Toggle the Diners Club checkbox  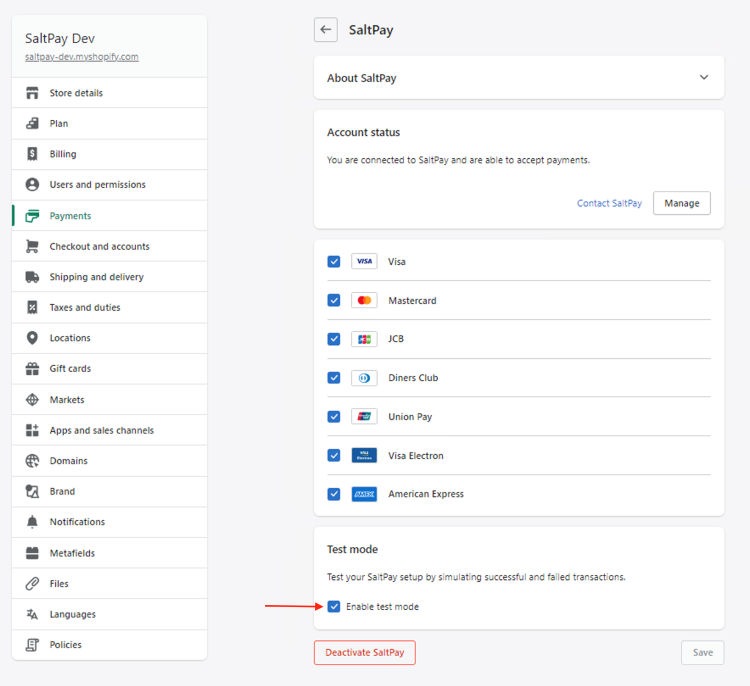tap(334, 378)
